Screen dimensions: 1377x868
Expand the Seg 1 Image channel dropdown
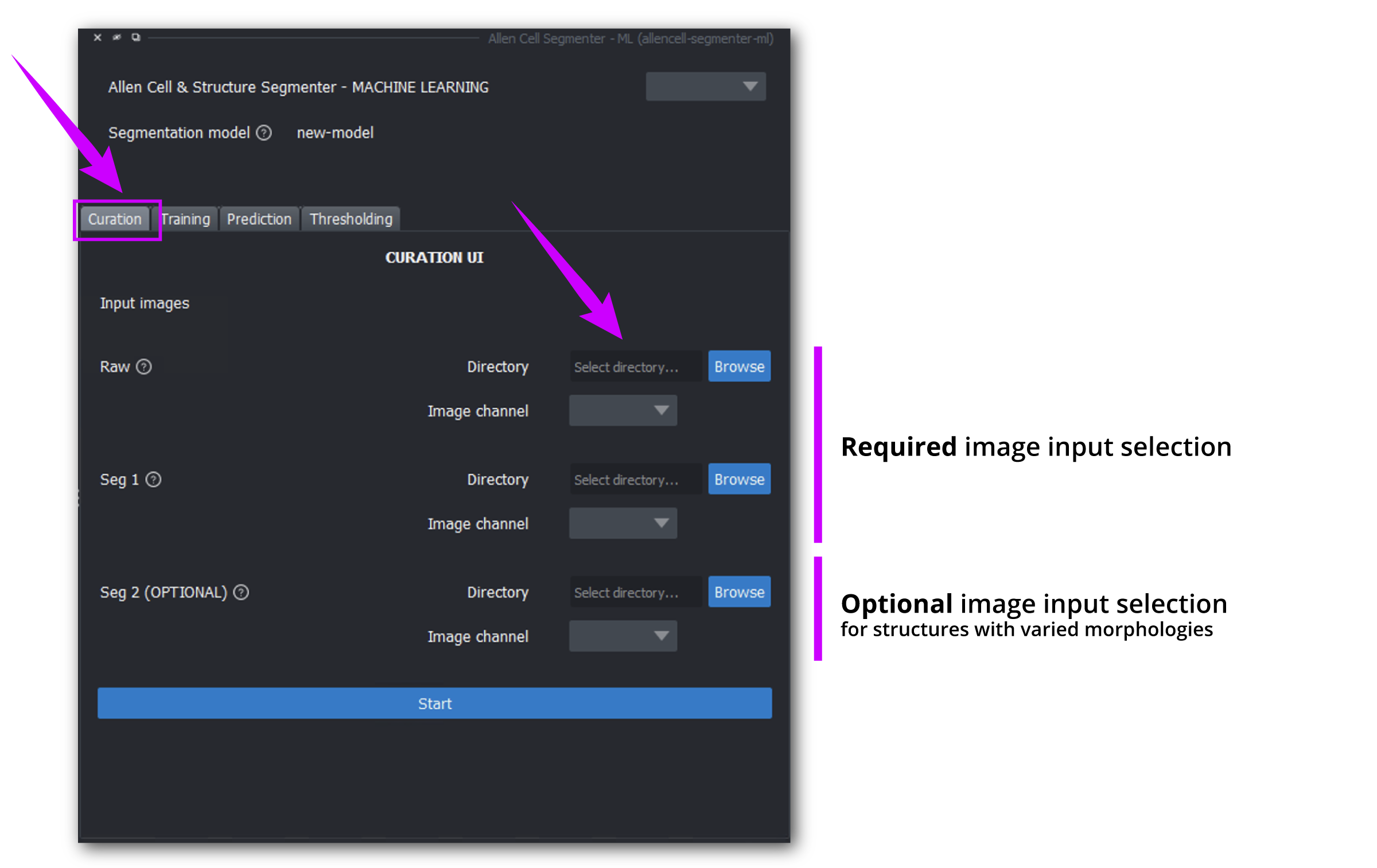click(x=623, y=523)
